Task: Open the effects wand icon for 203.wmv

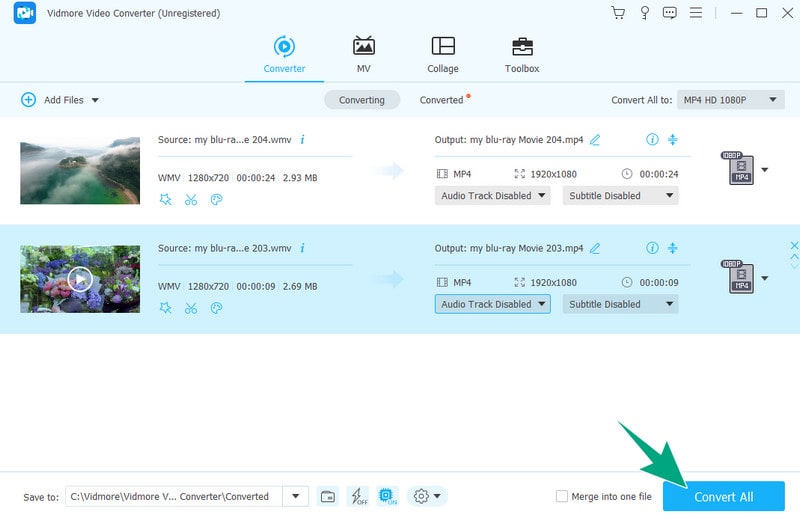Action: tap(165, 308)
